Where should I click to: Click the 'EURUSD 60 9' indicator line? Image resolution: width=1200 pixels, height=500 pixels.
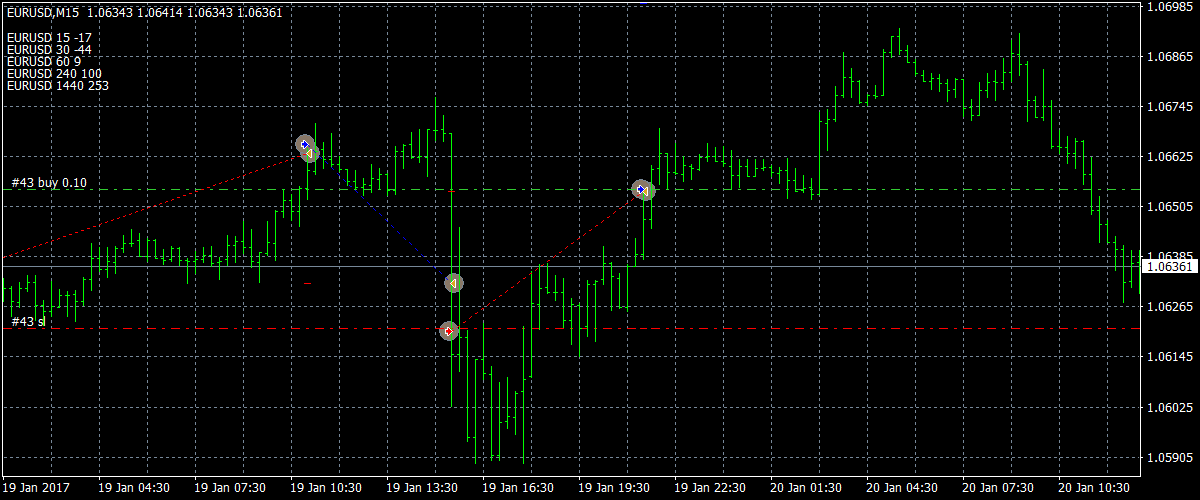[43, 62]
